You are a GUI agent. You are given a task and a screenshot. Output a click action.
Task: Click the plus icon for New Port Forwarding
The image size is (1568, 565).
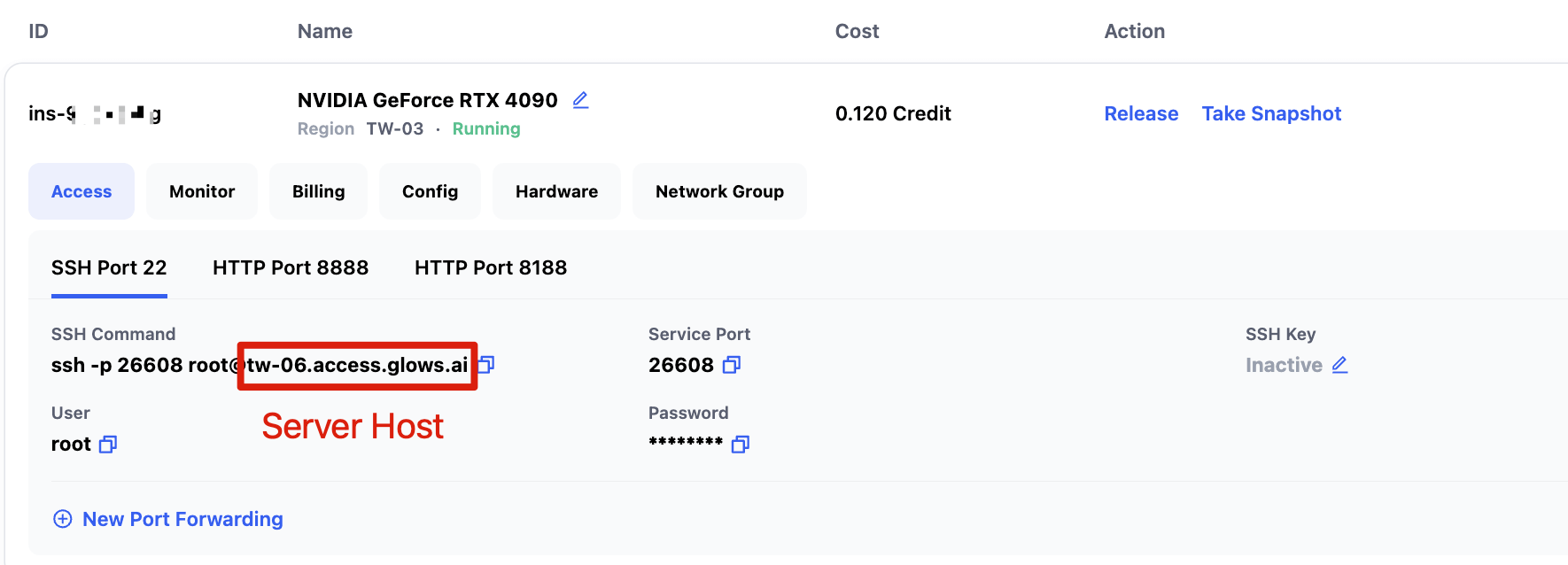[63, 519]
